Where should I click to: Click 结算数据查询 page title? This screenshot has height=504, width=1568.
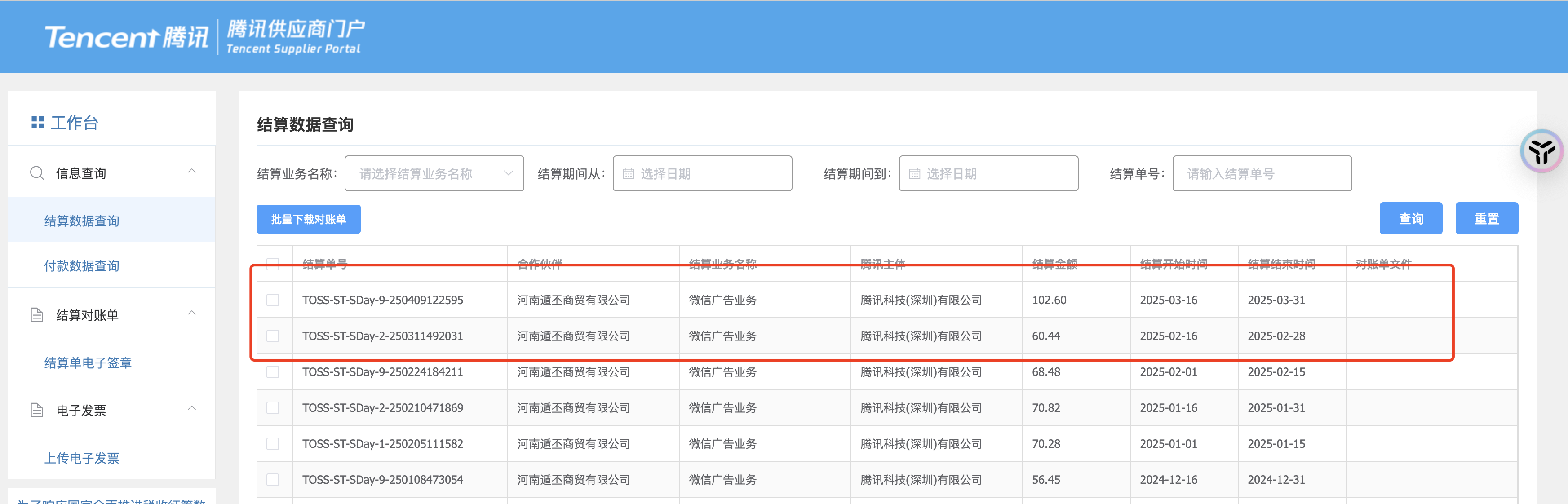pyautogui.click(x=305, y=125)
